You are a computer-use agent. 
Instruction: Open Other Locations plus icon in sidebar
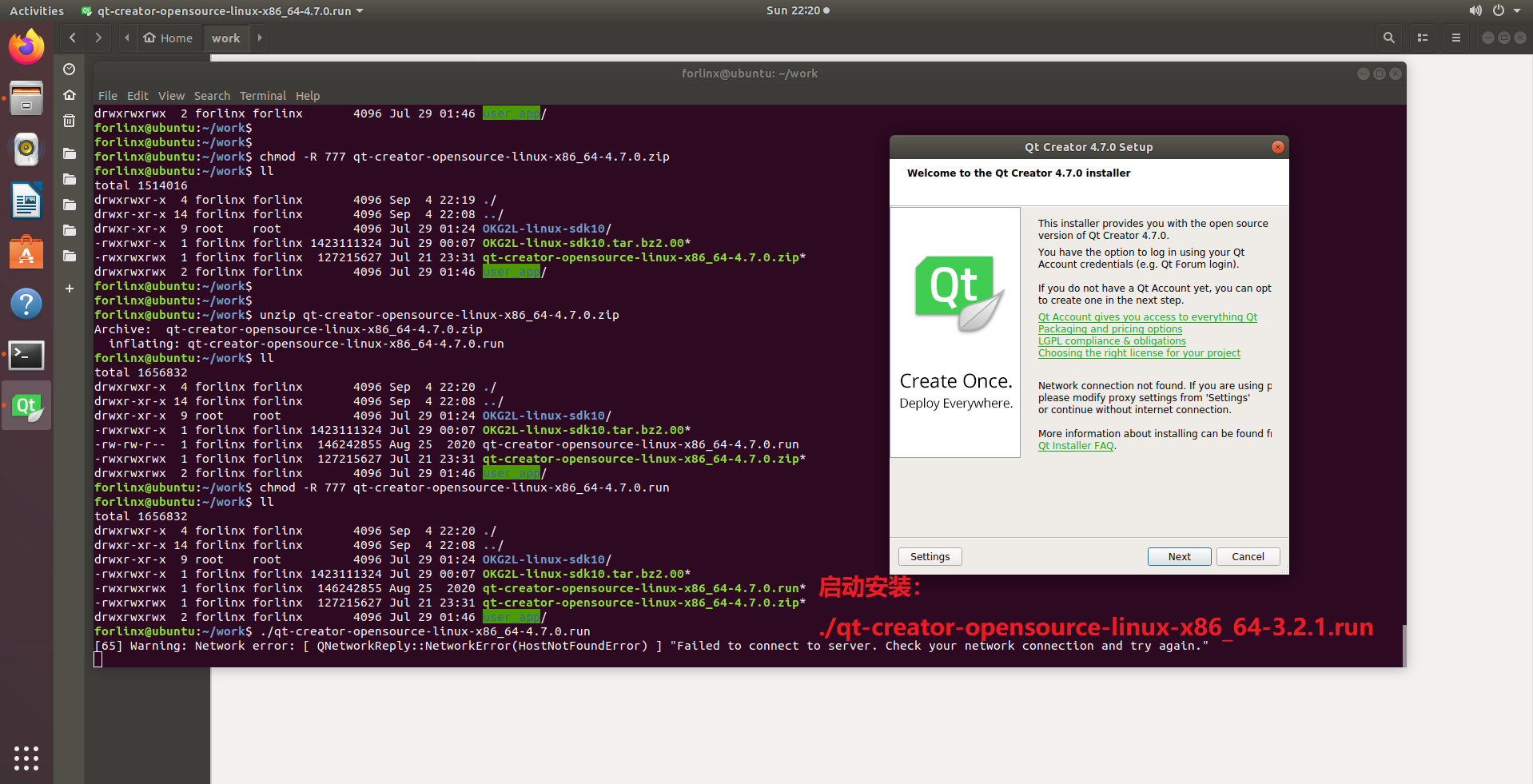(x=70, y=289)
